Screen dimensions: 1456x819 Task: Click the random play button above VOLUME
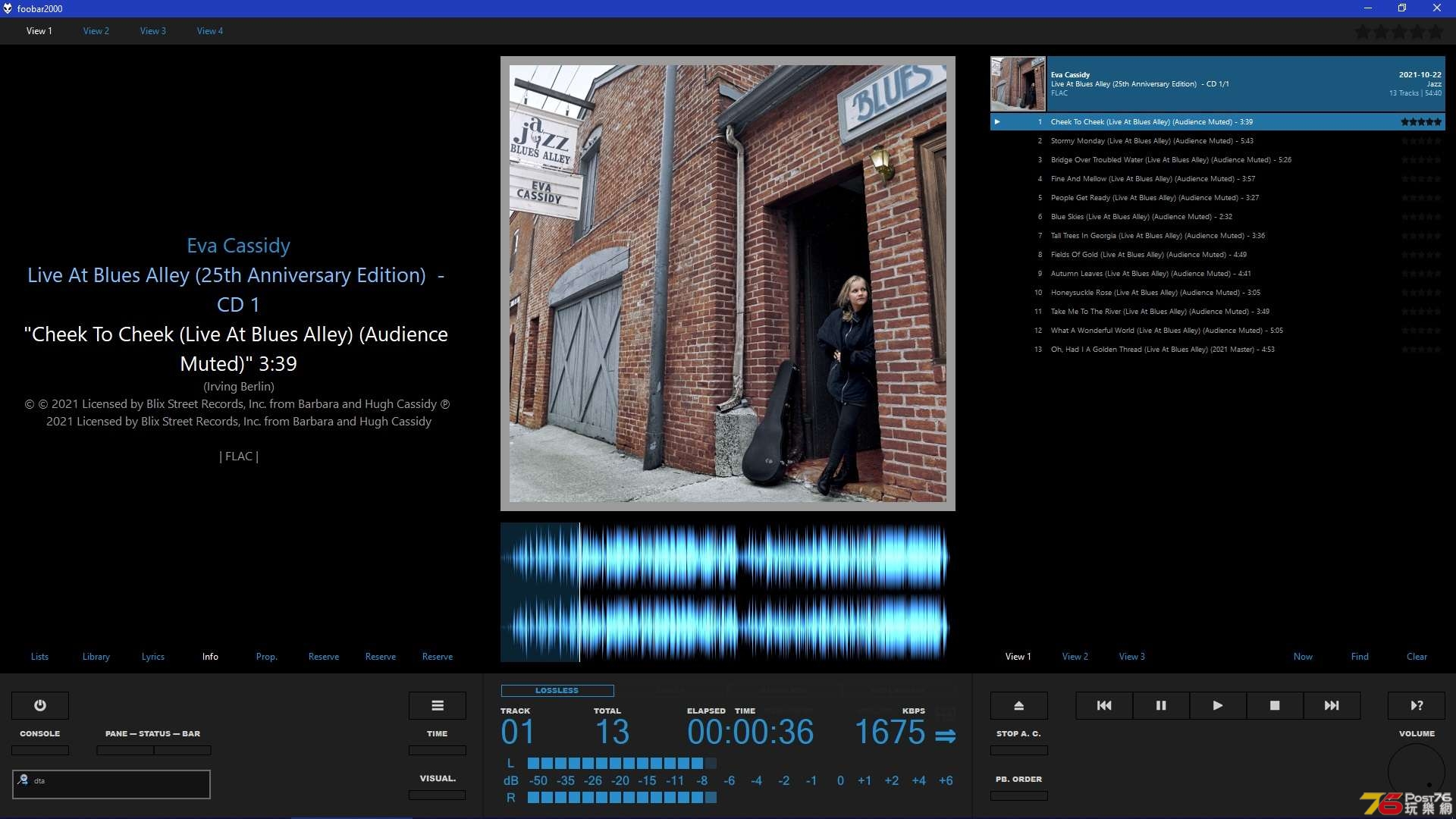point(1417,705)
